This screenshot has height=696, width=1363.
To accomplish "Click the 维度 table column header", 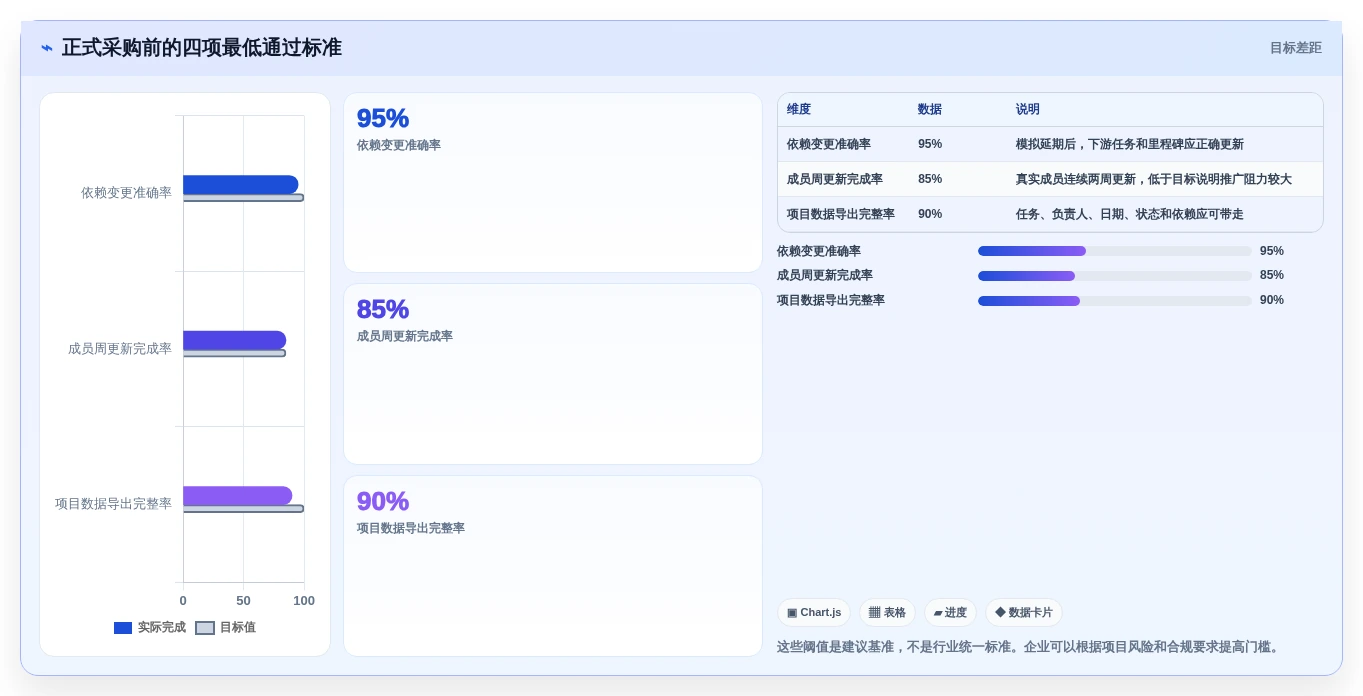I will 799,110.
